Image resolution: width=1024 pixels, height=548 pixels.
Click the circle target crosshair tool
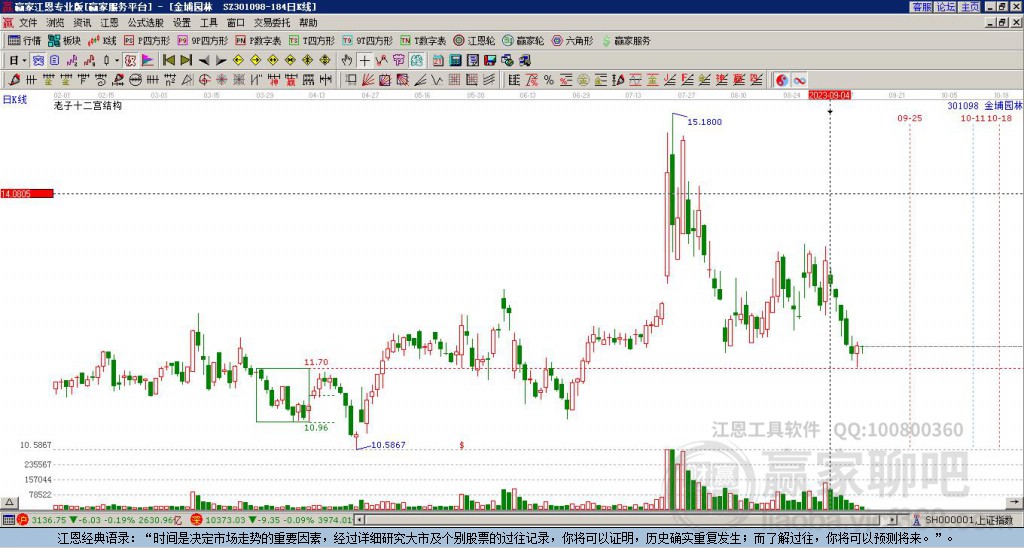pyautogui.click(x=204, y=80)
